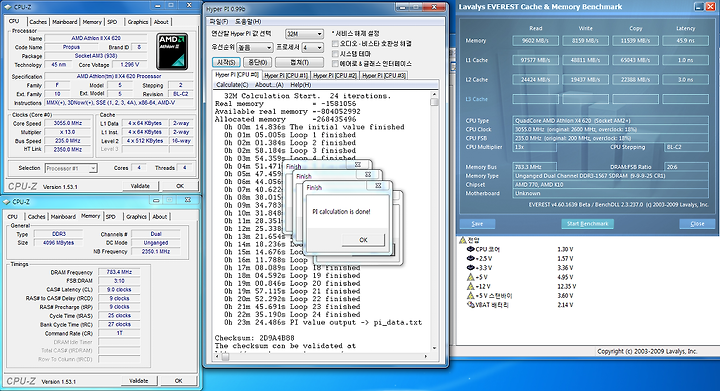Close the frontmost Finish dialog with its X
The image size is (720, 391).
coord(378,185)
